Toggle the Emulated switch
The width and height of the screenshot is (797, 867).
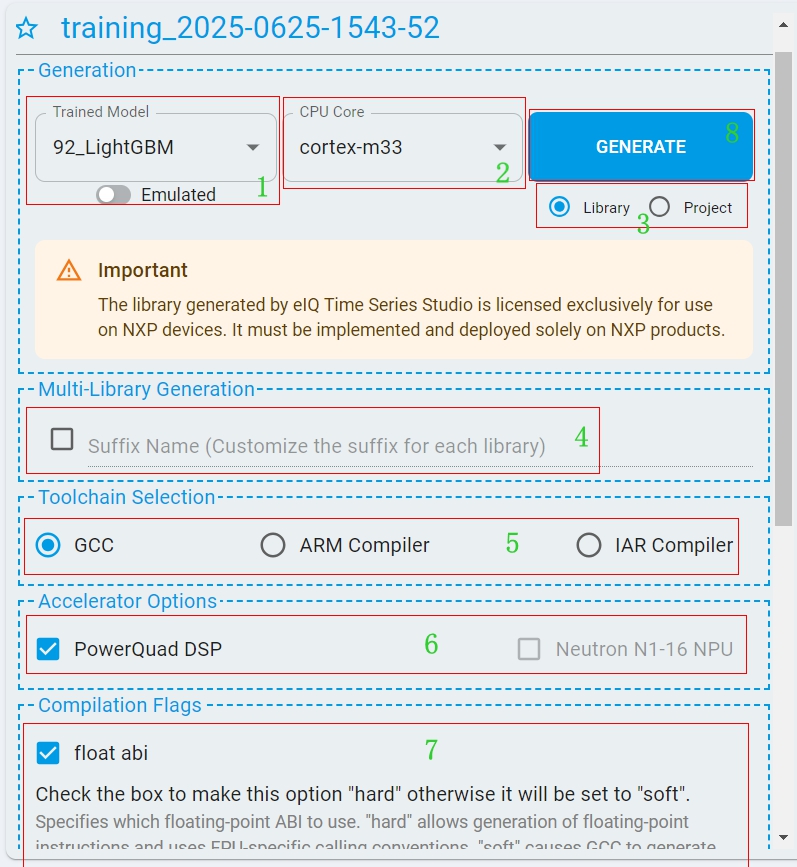click(114, 195)
